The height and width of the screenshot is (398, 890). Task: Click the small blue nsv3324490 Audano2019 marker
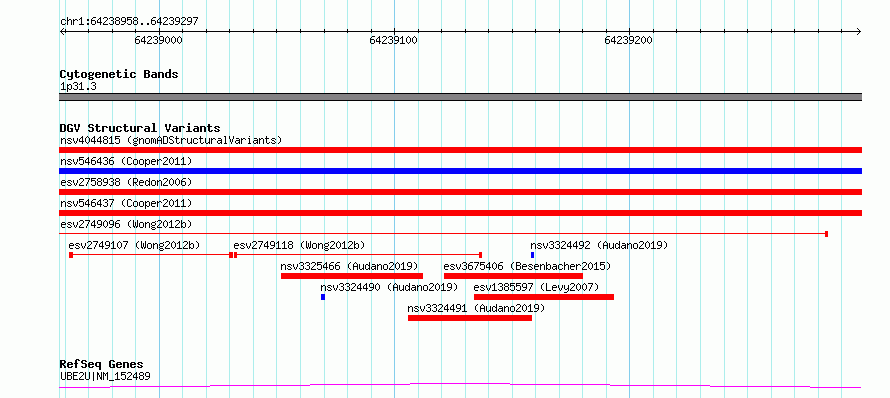323,297
